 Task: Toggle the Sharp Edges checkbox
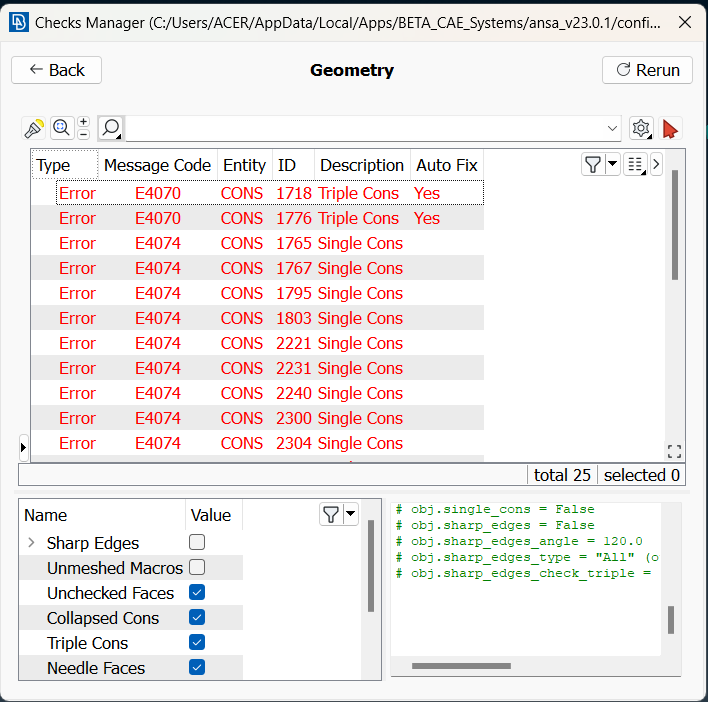pyautogui.click(x=197, y=542)
